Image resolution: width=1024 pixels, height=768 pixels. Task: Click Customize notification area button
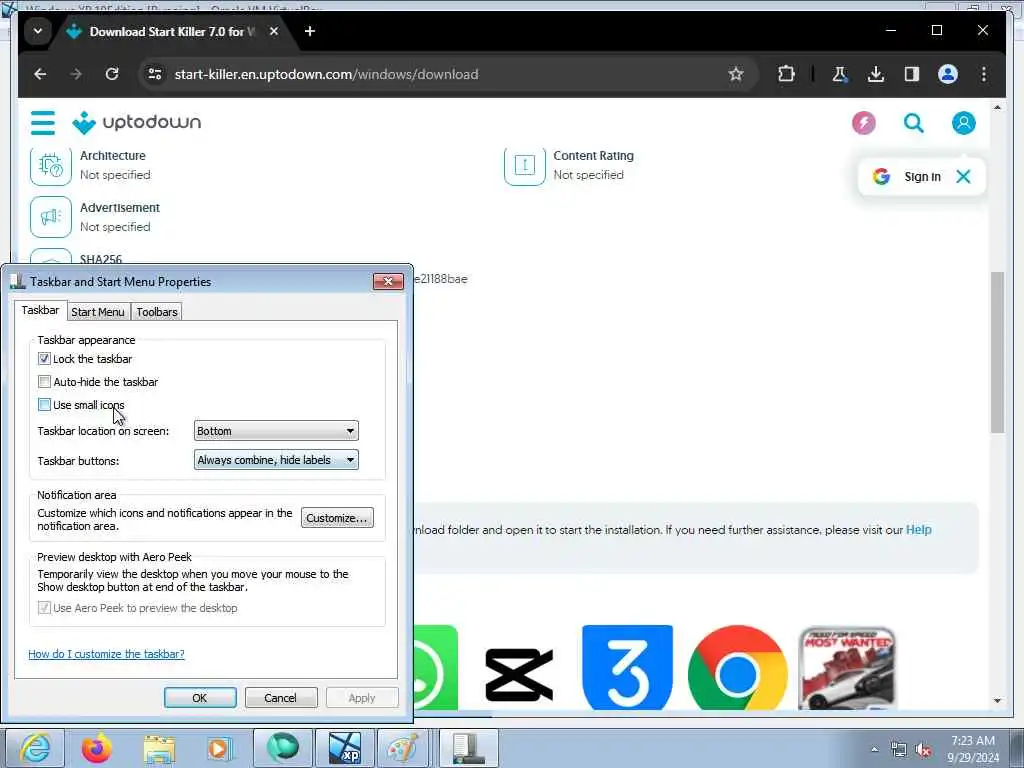(337, 518)
